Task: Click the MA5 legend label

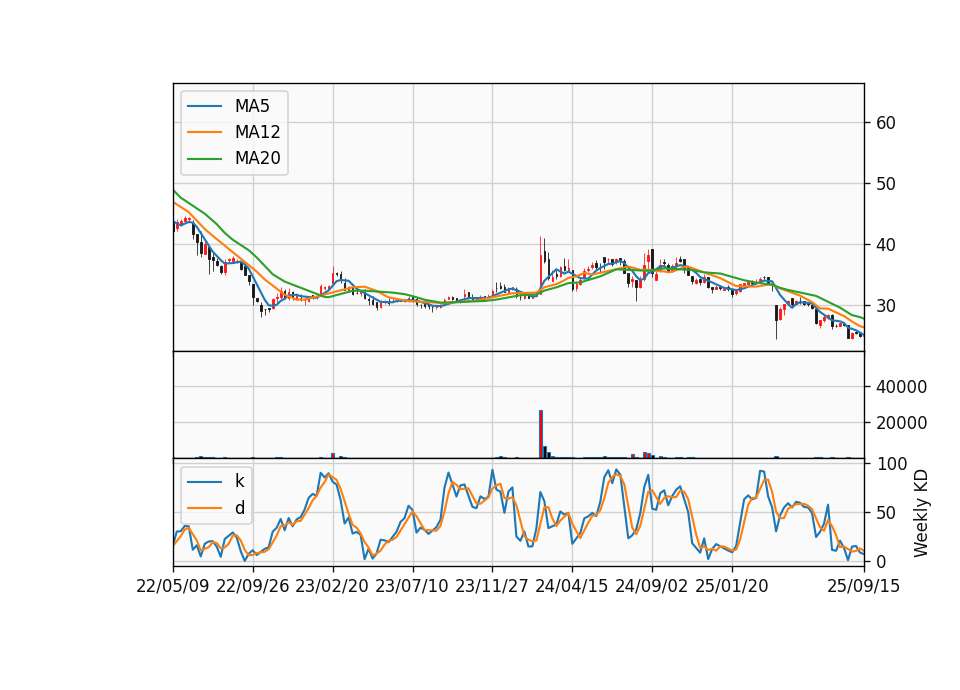Action: point(252,106)
